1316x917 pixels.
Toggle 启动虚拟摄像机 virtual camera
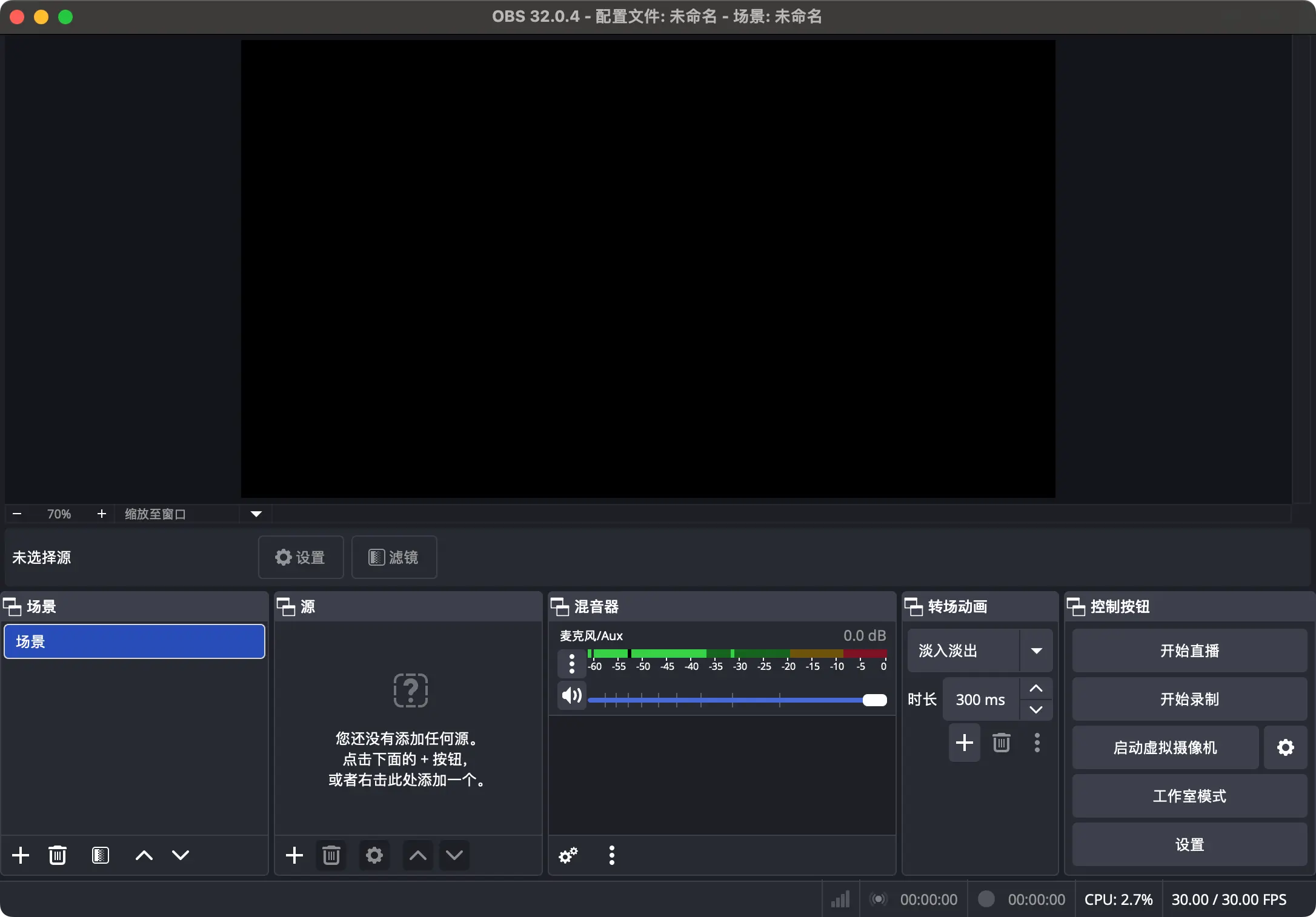click(x=1165, y=747)
